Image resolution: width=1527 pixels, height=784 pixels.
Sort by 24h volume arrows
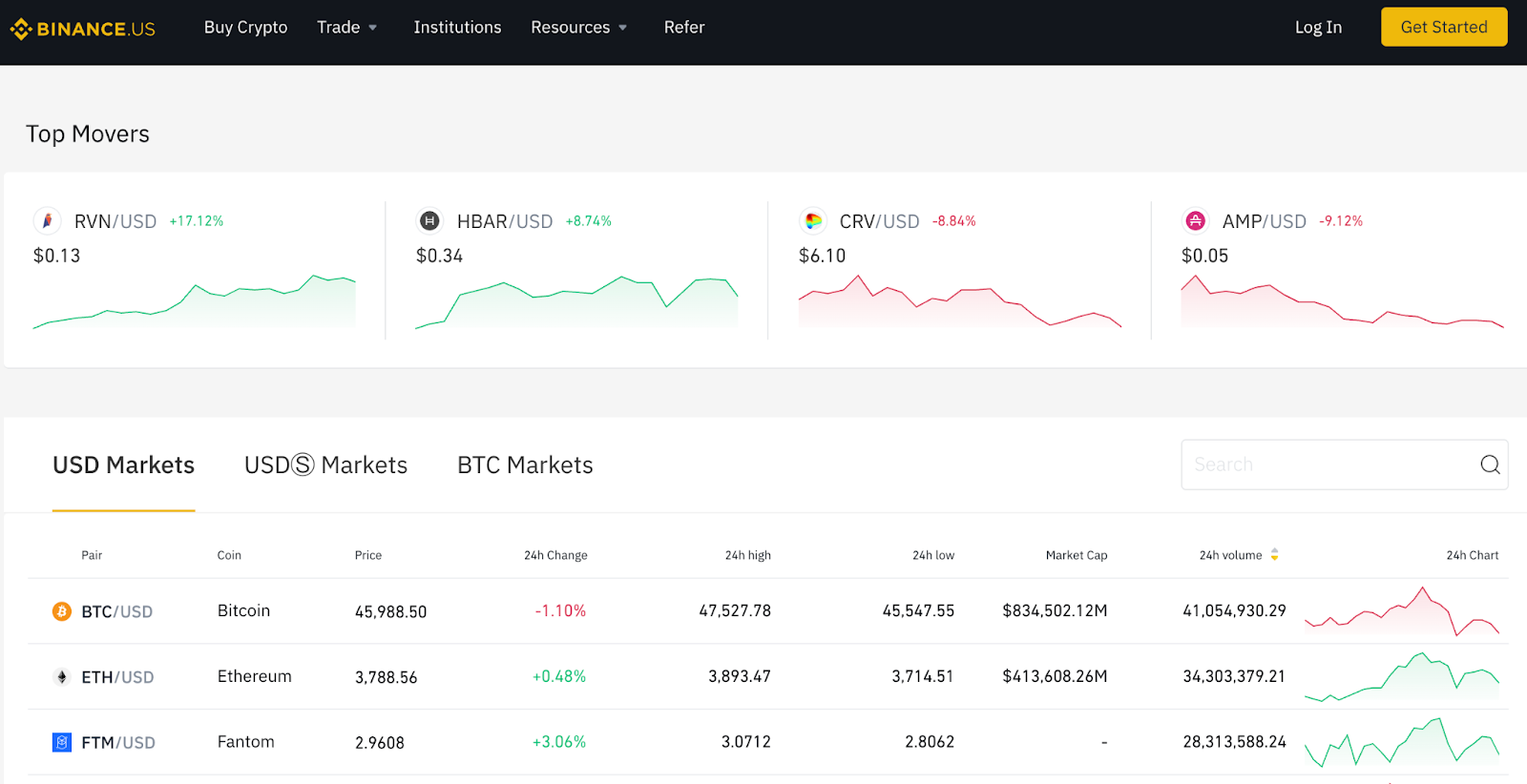(x=1274, y=555)
